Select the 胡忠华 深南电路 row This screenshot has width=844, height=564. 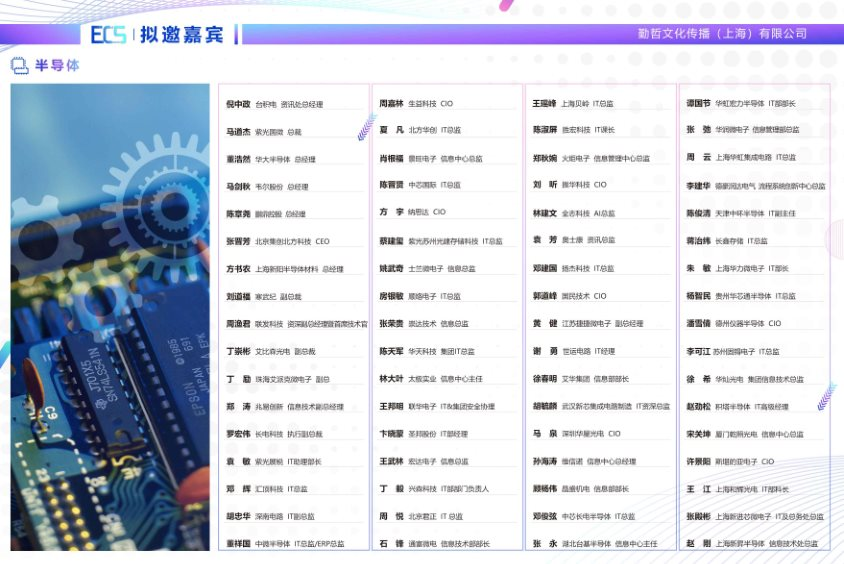[270, 517]
